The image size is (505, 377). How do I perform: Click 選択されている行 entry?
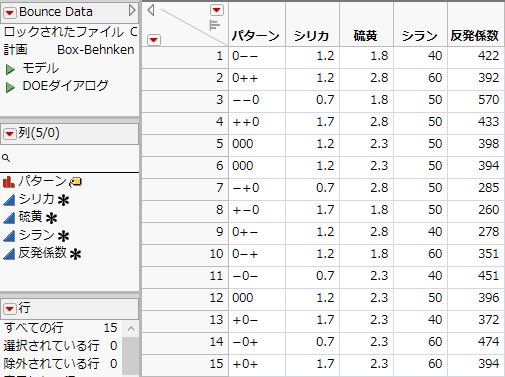[x=61, y=346]
